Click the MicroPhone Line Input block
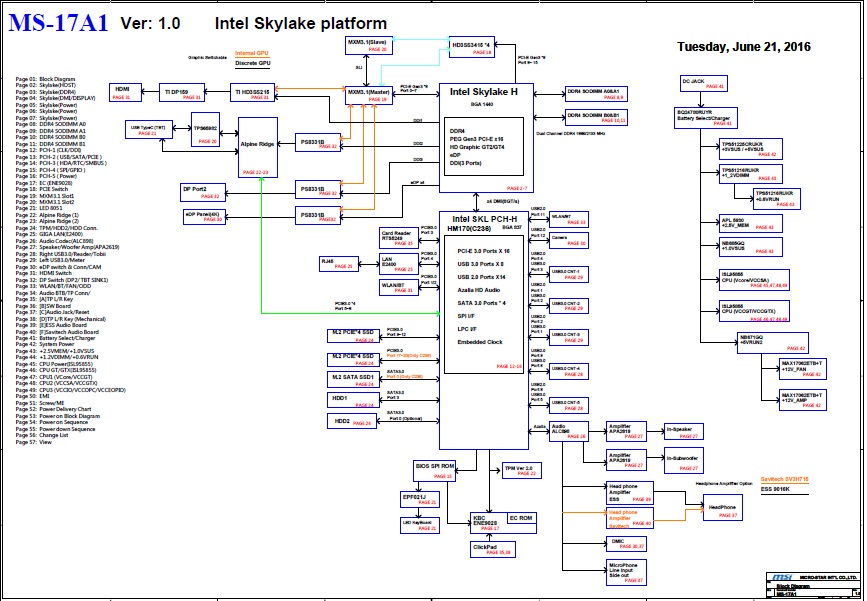The height and width of the screenshot is (601, 867). tap(626, 572)
